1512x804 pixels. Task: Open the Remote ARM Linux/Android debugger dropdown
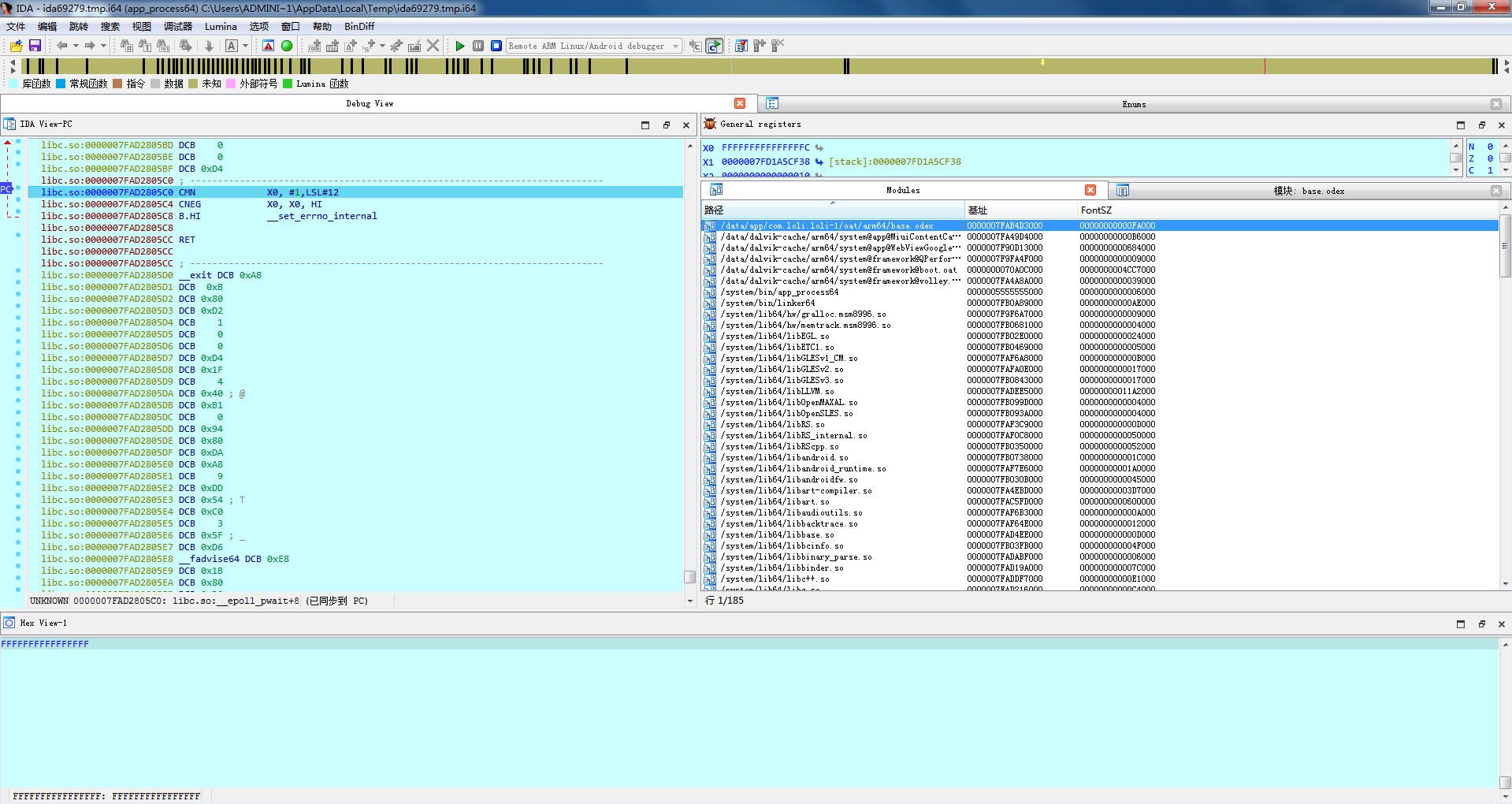(675, 47)
